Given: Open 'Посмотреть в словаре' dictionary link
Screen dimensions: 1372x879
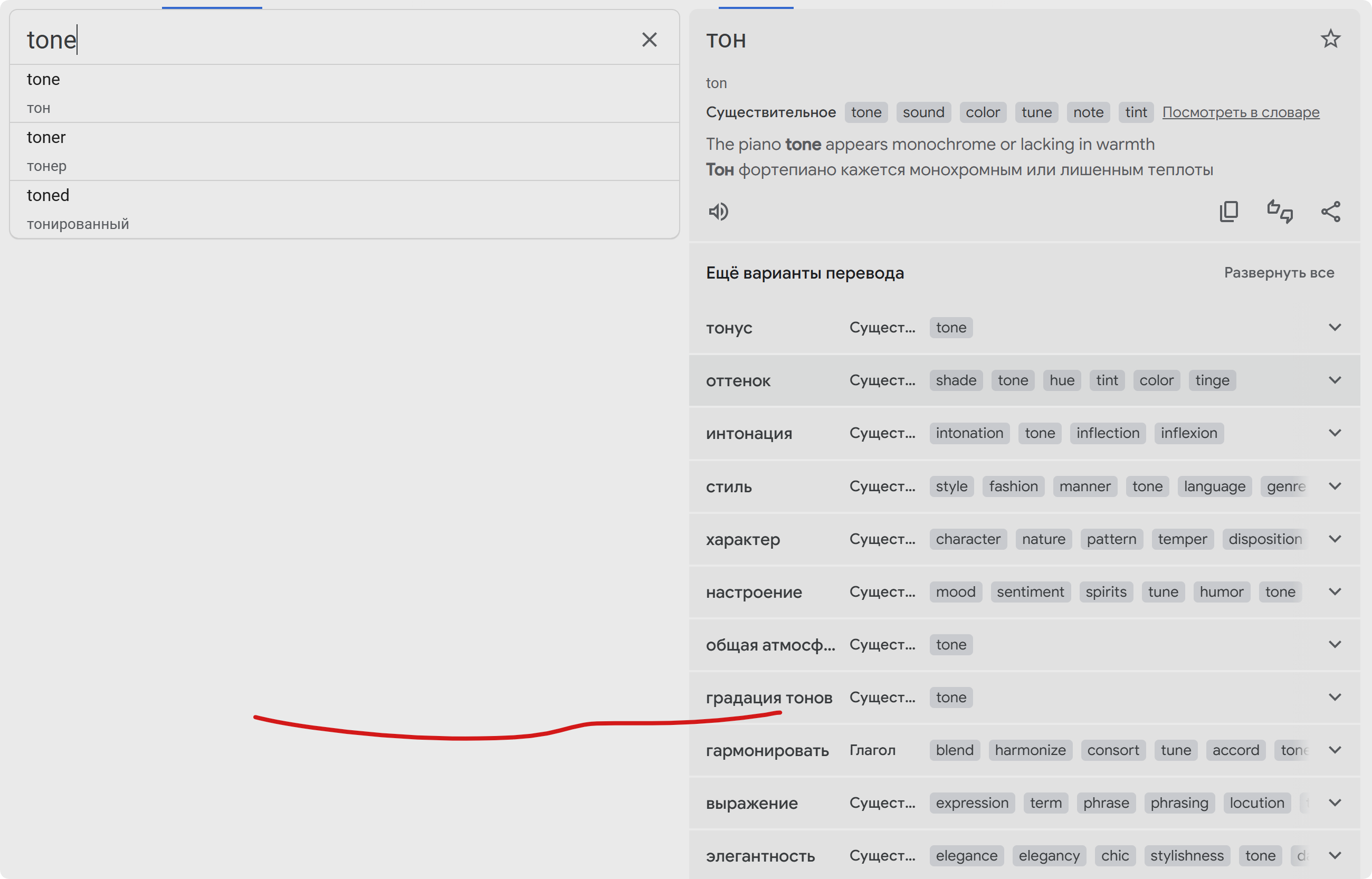Looking at the screenshot, I should [1241, 112].
